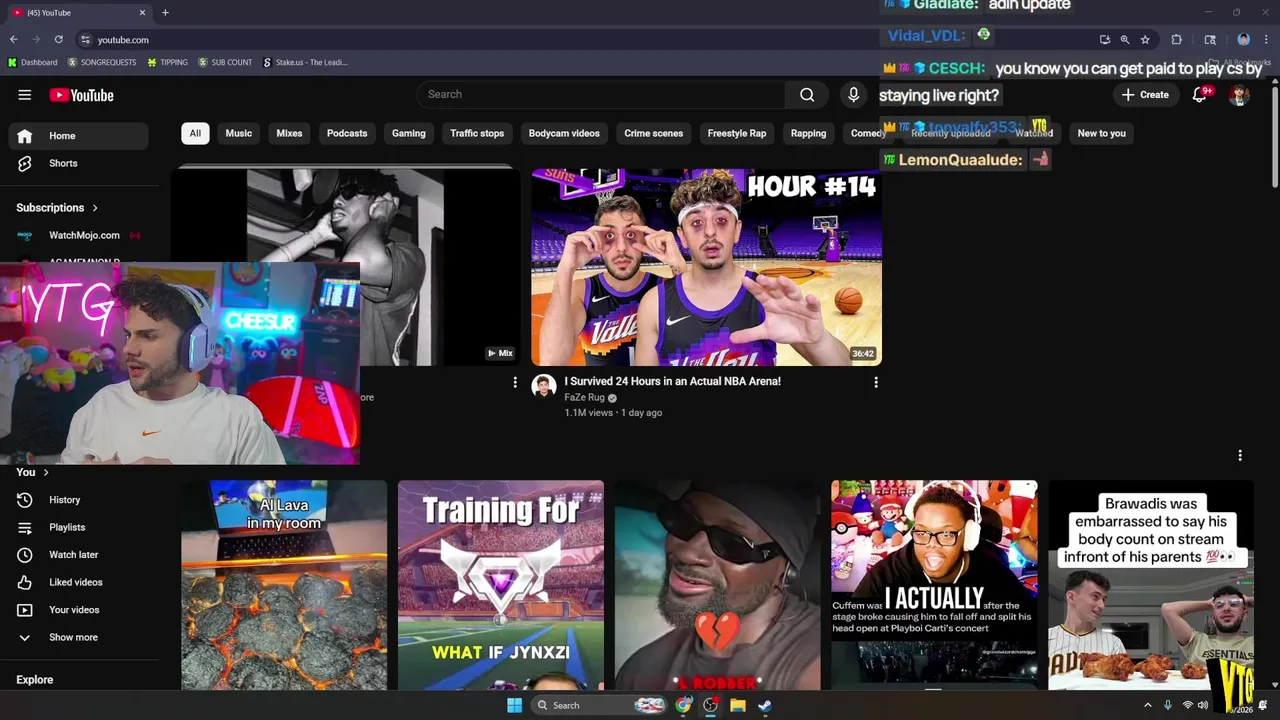Viewport: 1280px width, 720px height.
Task: Click FaZe Rug channel name
Action: [585, 397]
